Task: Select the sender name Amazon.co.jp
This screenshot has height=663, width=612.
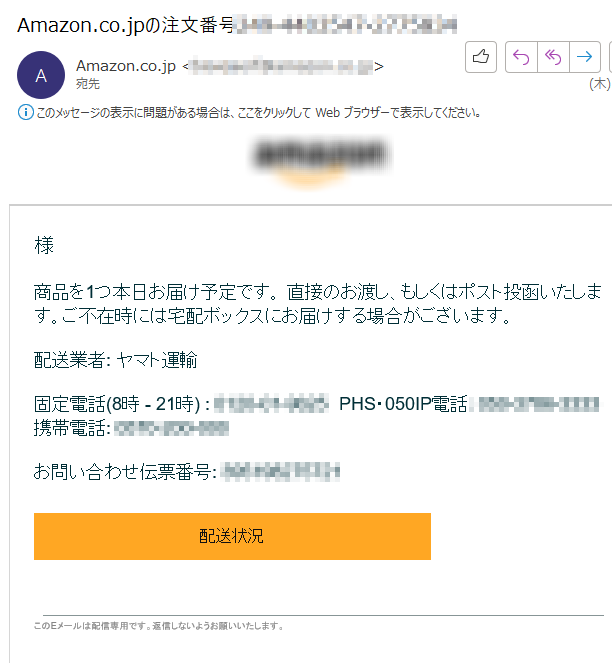Action: 126,66
